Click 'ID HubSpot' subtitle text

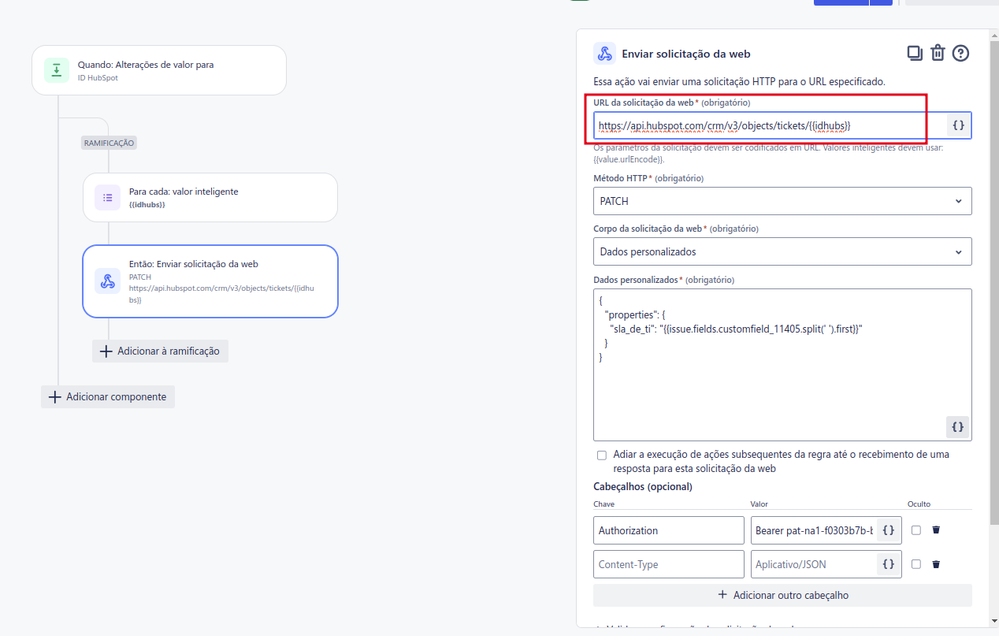(98, 78)
